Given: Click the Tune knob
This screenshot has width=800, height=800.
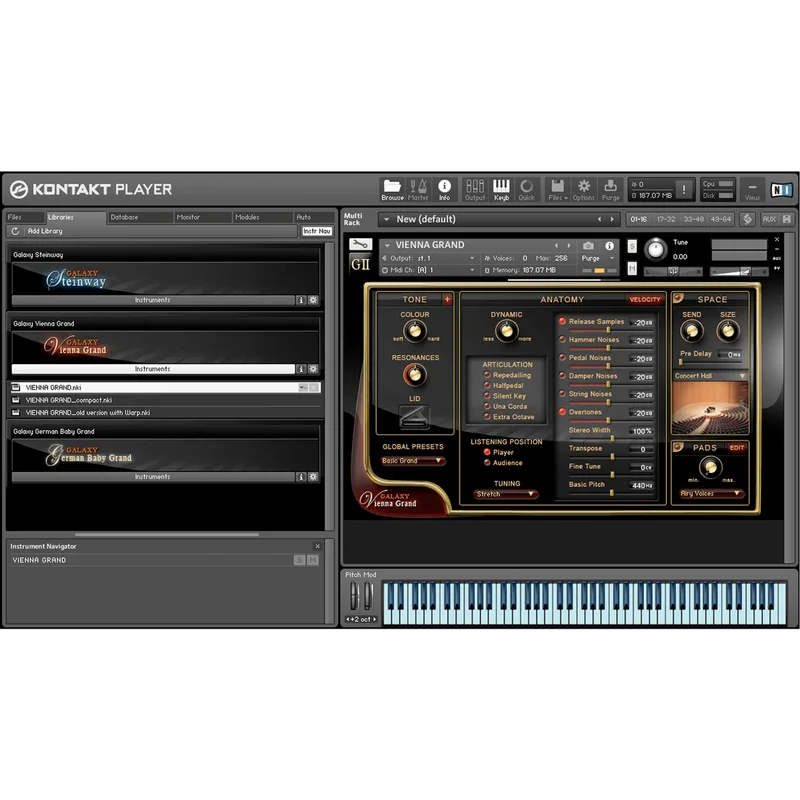Looking at the screenshot, I should tap(656, 249).
